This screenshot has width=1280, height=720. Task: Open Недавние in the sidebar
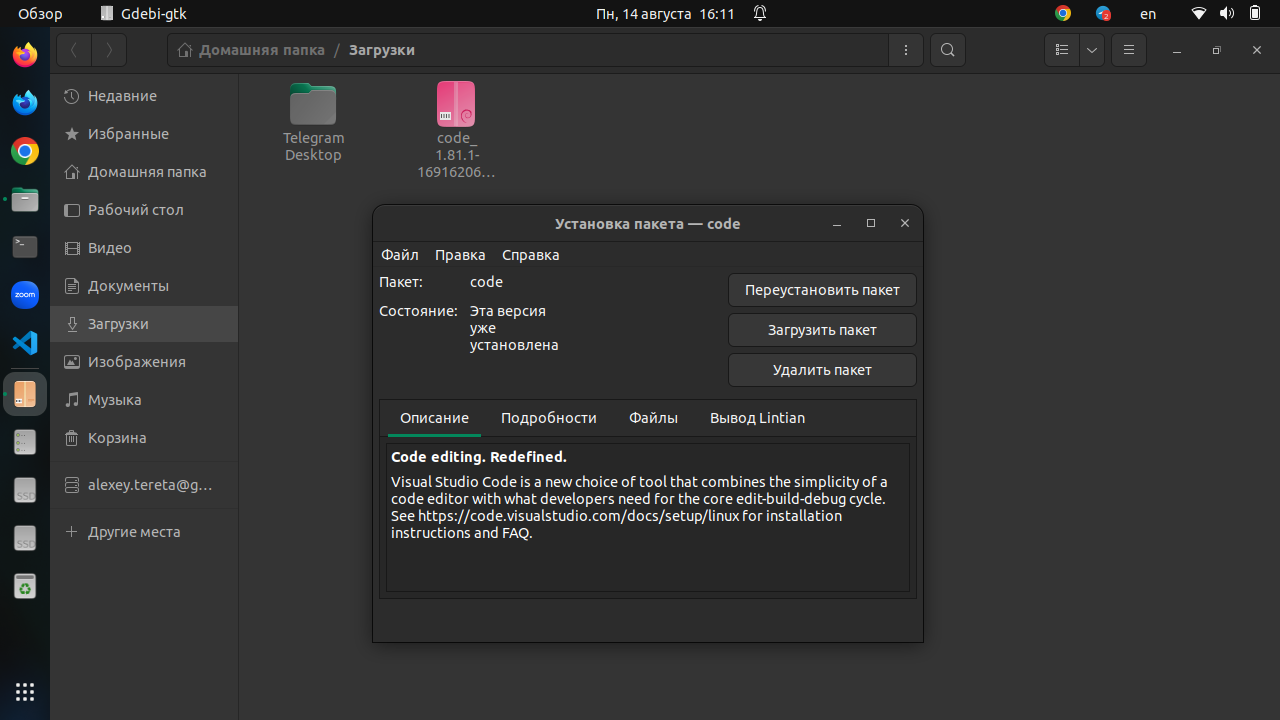pos(144,96)
